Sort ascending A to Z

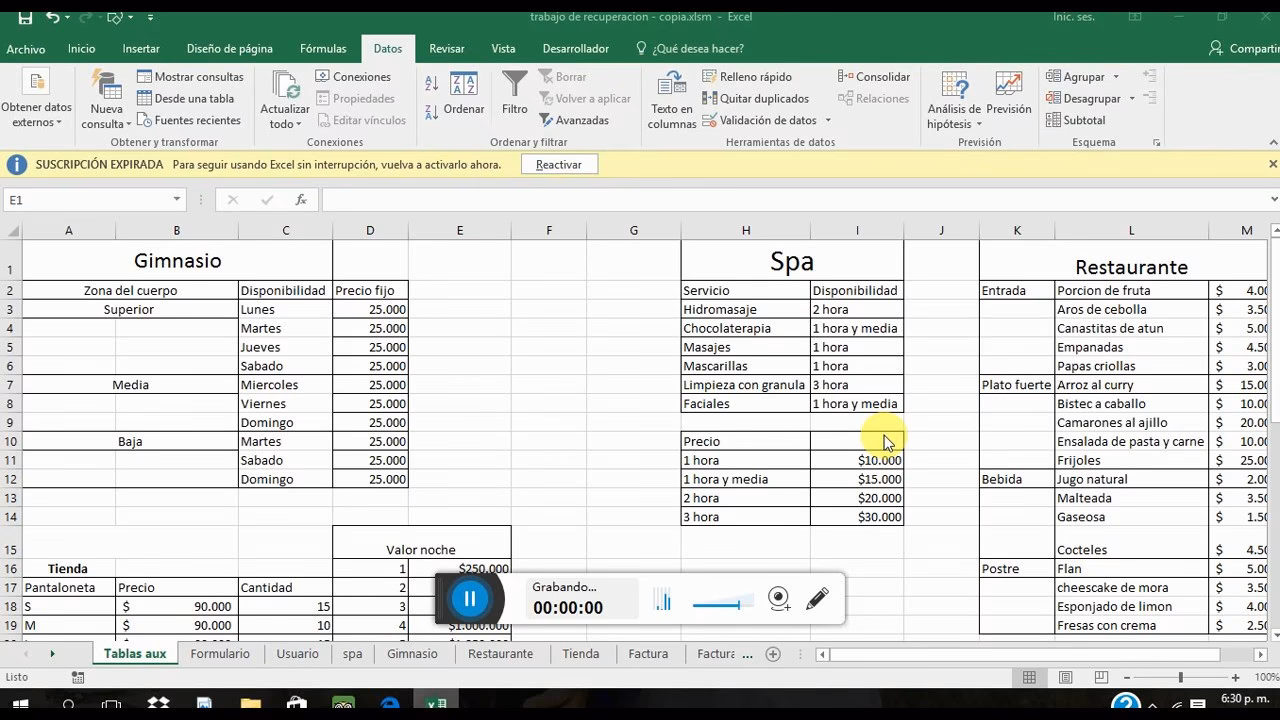pyautogui.click(x=432, y=85)
